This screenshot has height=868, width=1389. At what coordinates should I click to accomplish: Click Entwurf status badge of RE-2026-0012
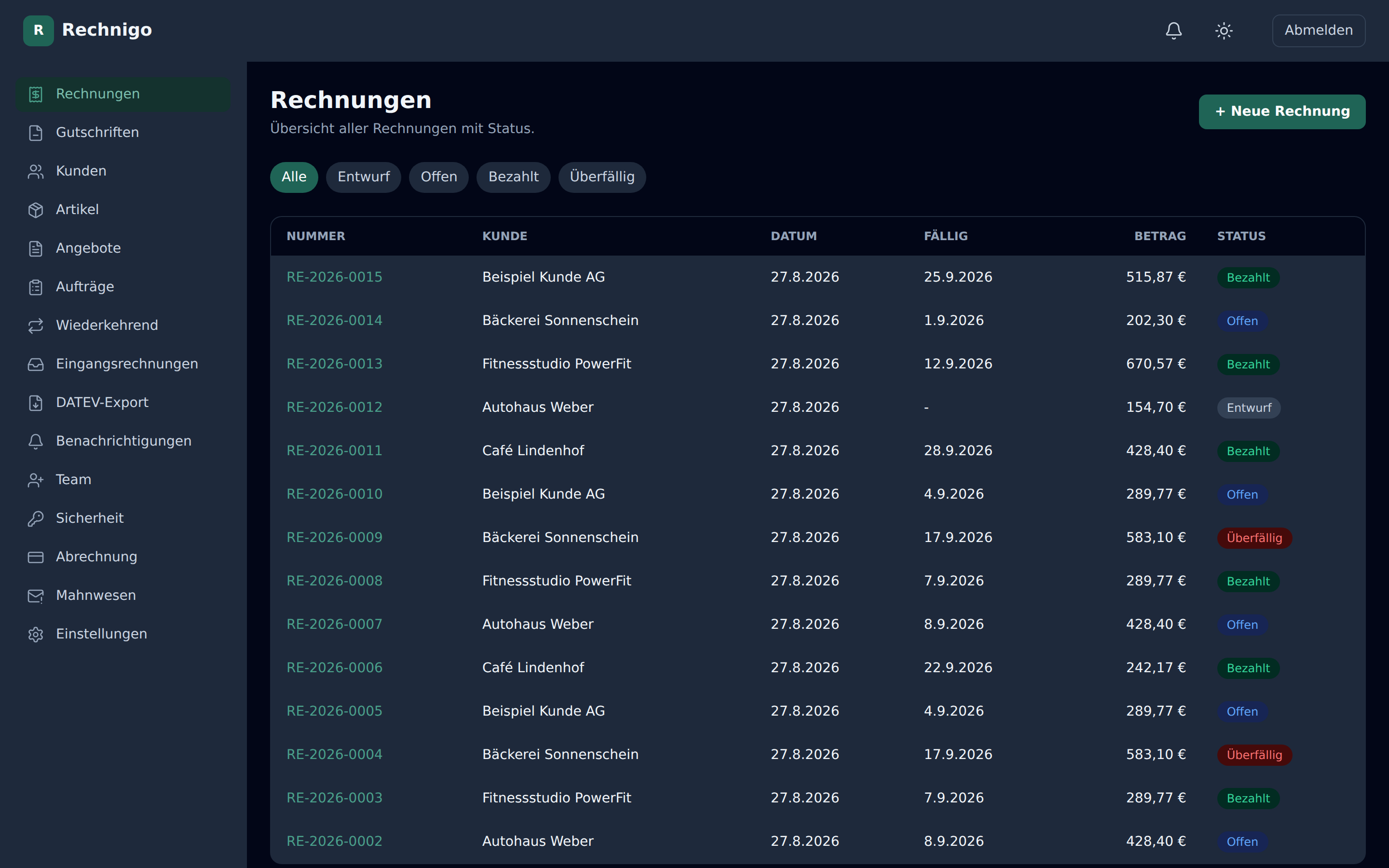point(1248,407)
